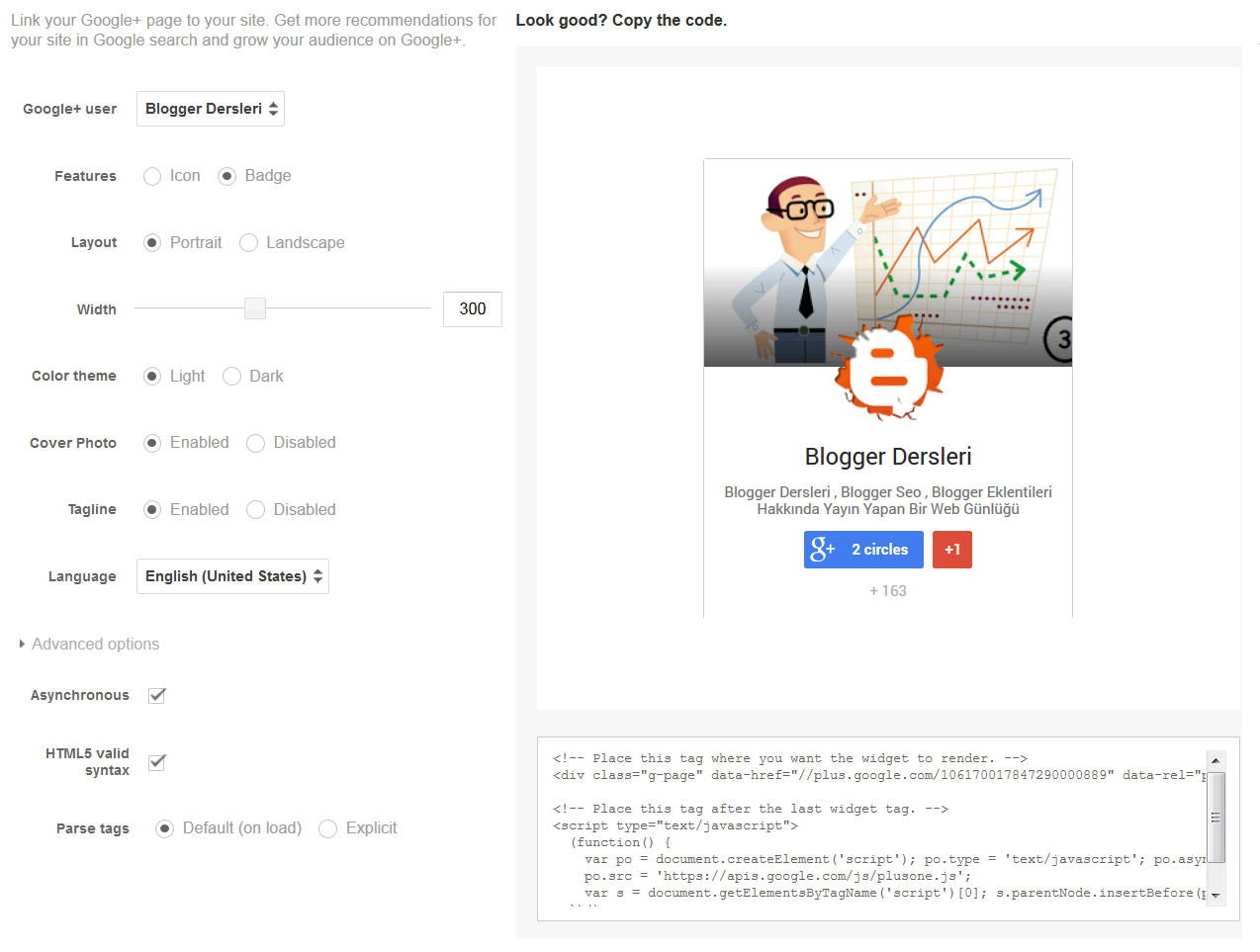Toggle the HTML5 valid syntax checkbox
1260x952 pixels.
tap(156, 762)
